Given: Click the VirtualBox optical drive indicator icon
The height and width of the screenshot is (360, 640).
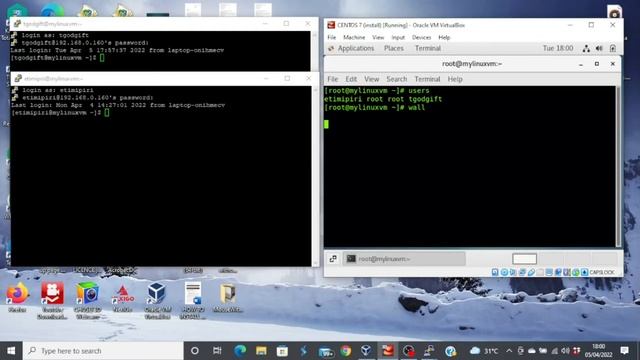Looking at the screenshot, I should click(504, 272).
